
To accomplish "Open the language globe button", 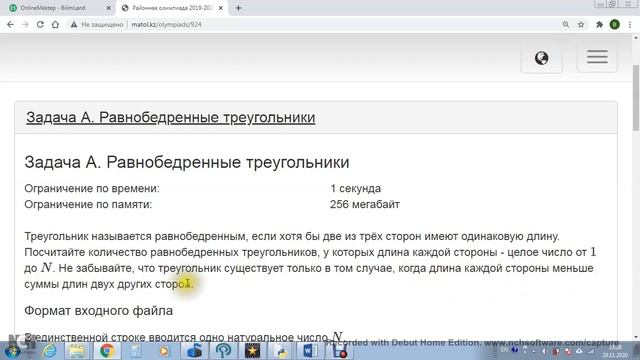I will (542, 58).
